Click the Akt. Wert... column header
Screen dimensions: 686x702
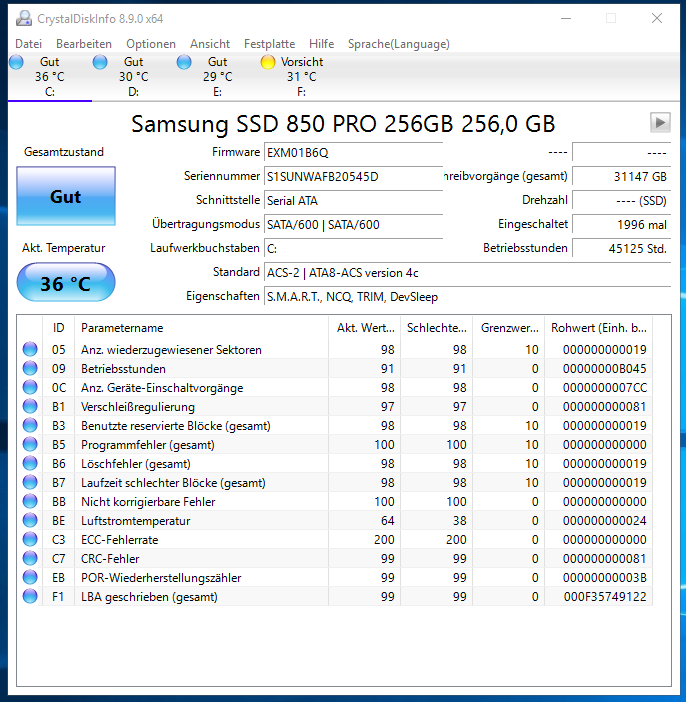tap(364, 328)
